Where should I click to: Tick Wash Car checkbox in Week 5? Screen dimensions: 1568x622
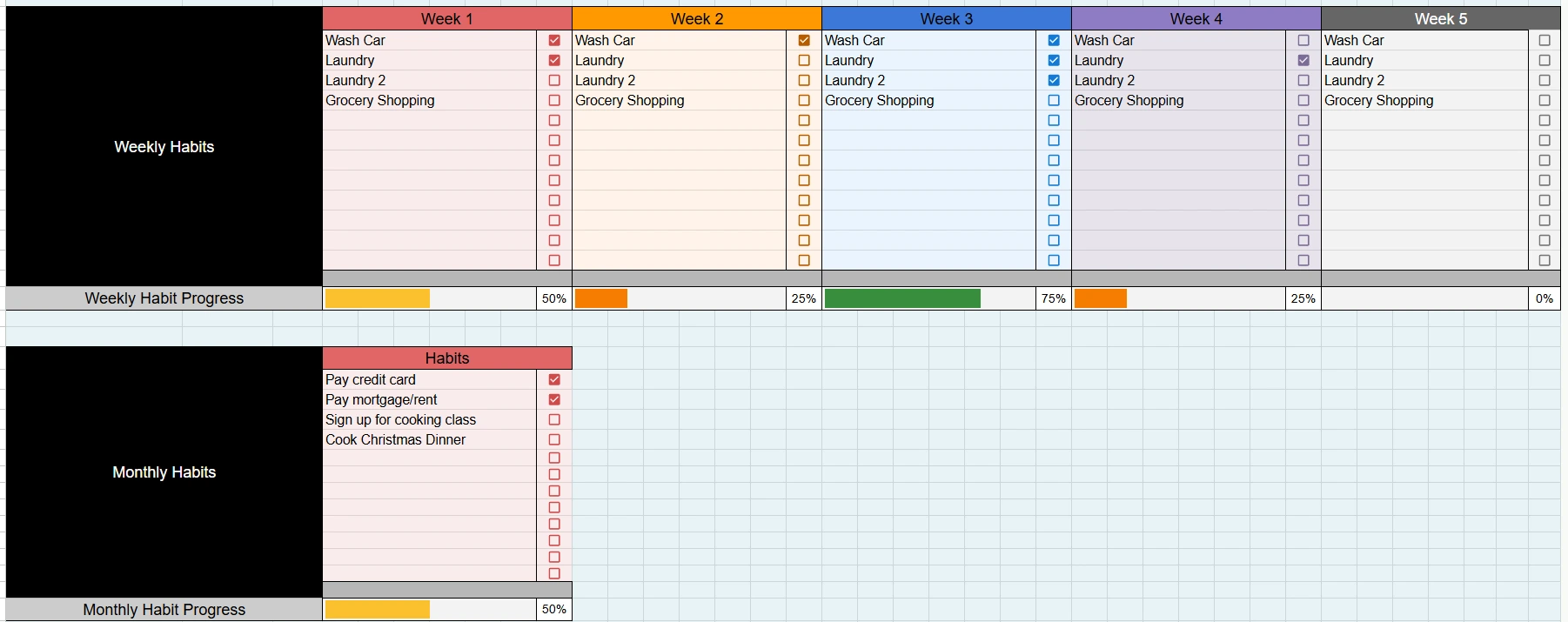tap(1545, 40)
